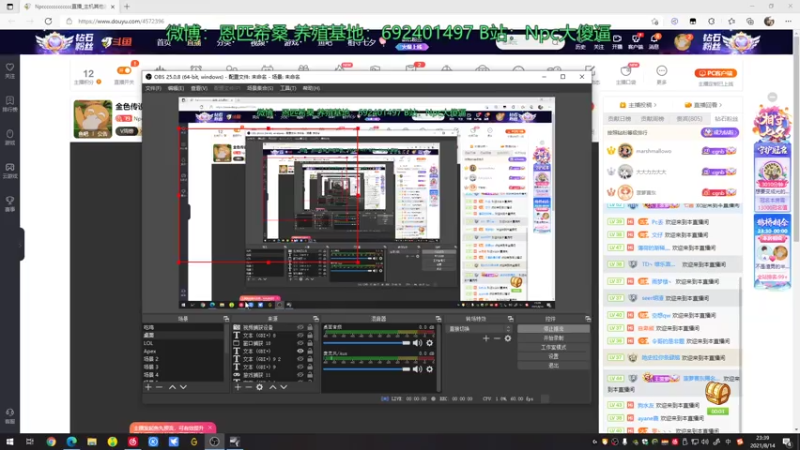Open the Edit menu in OBS
Screen dimensions: 800x450
tap(176, 88)
